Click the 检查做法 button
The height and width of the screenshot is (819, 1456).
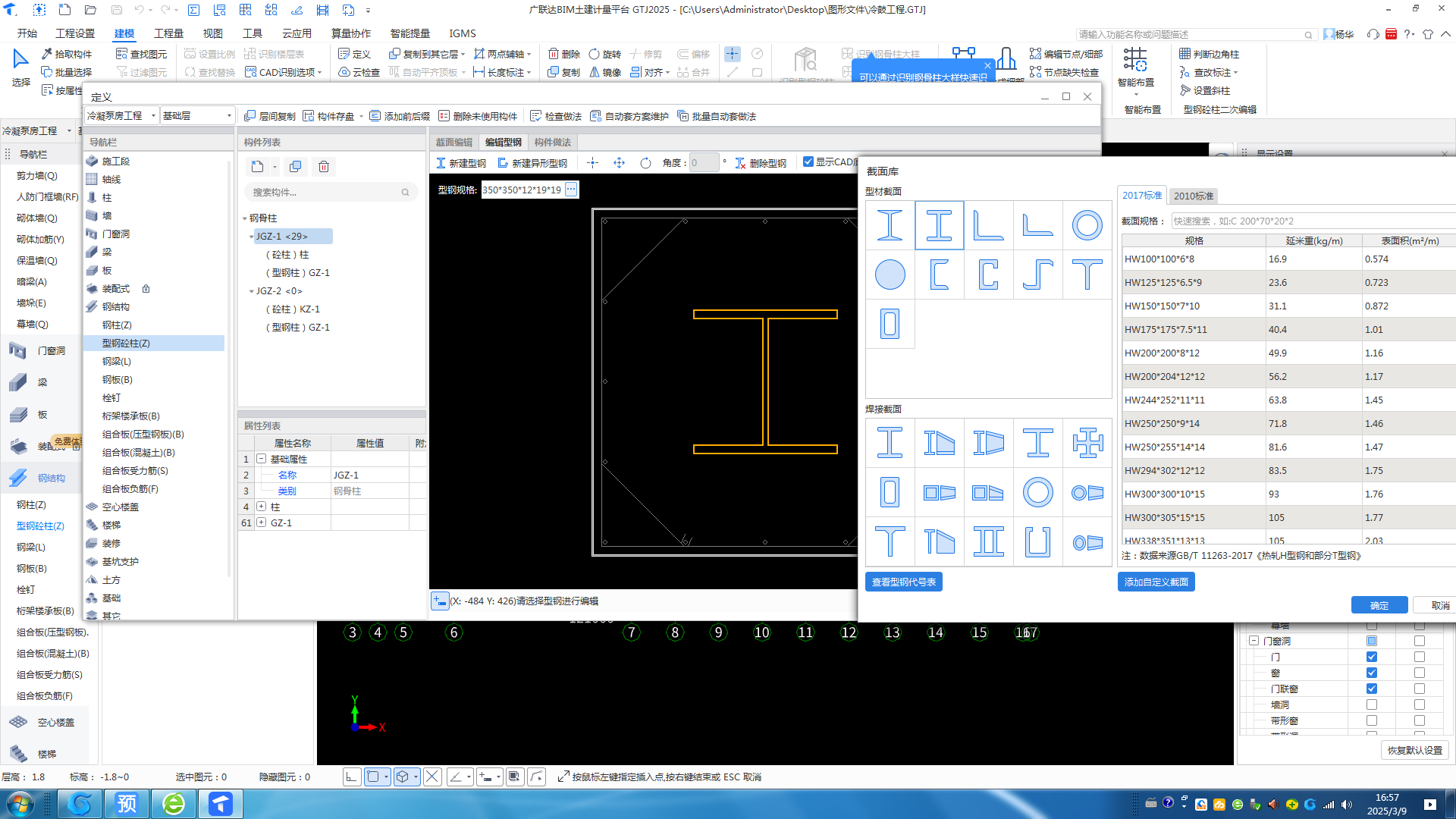(556, 116)
